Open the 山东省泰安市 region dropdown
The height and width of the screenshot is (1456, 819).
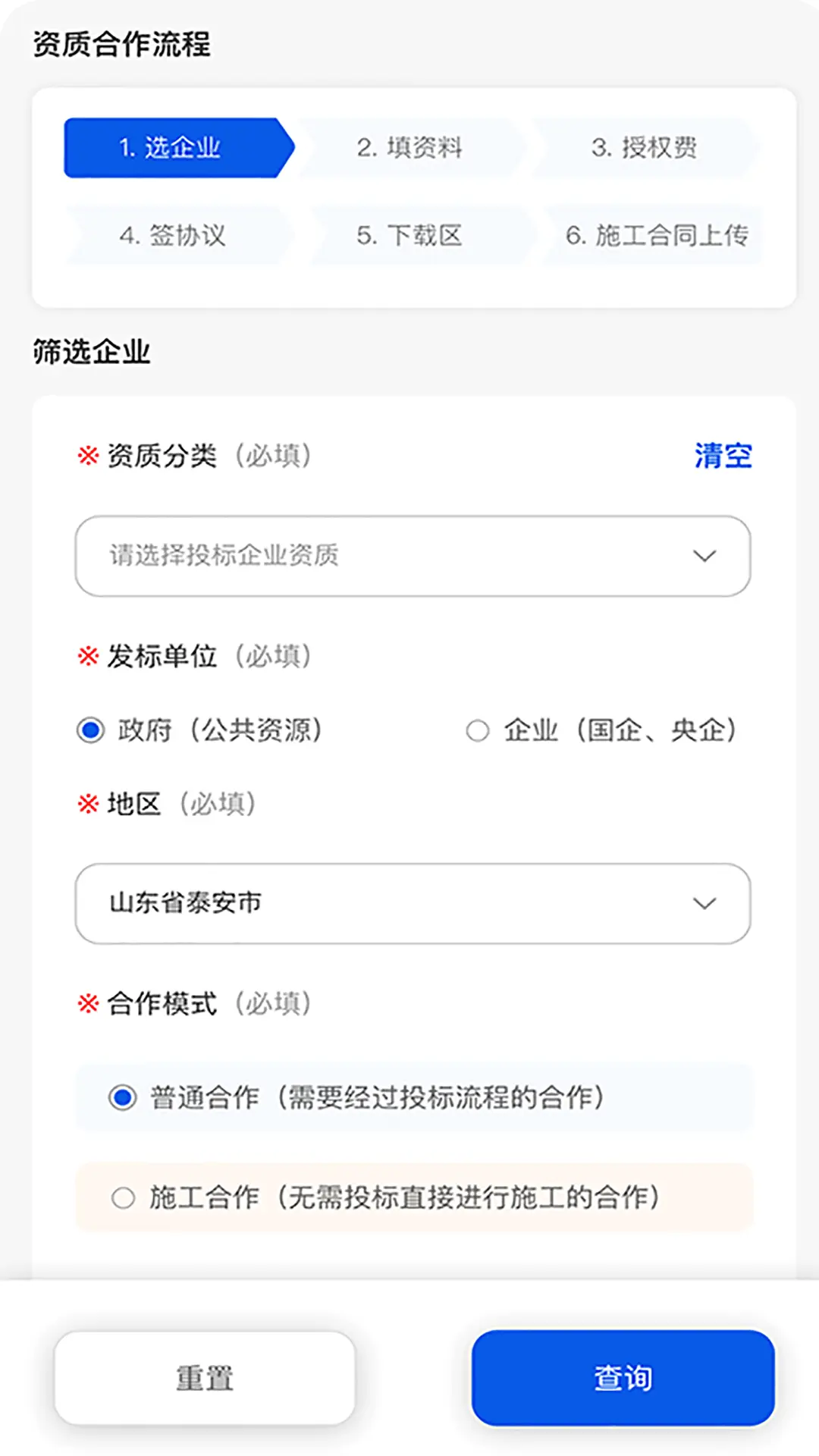[379, 903]
